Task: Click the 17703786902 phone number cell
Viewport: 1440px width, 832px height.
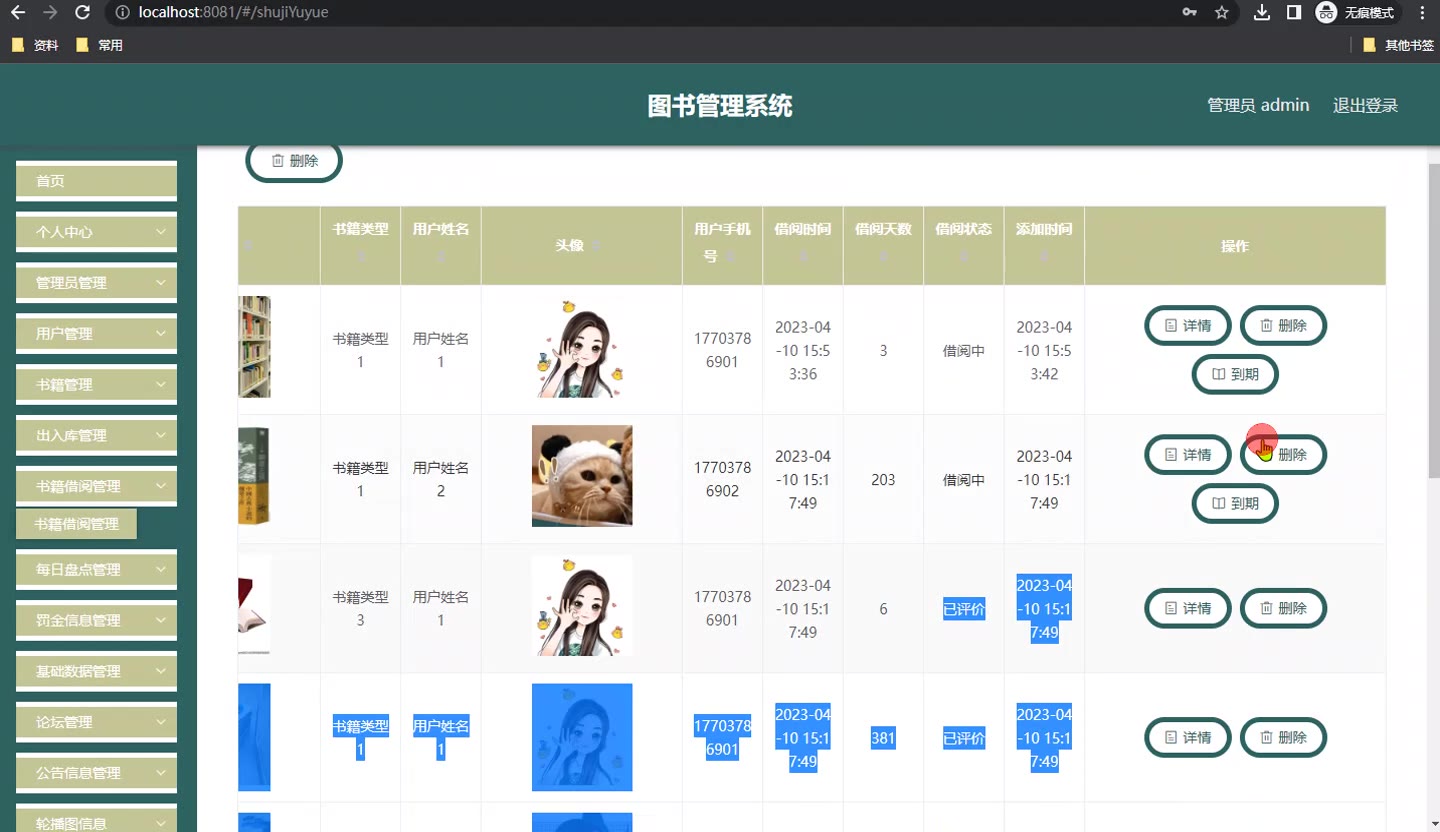Action: click(722, 479)
